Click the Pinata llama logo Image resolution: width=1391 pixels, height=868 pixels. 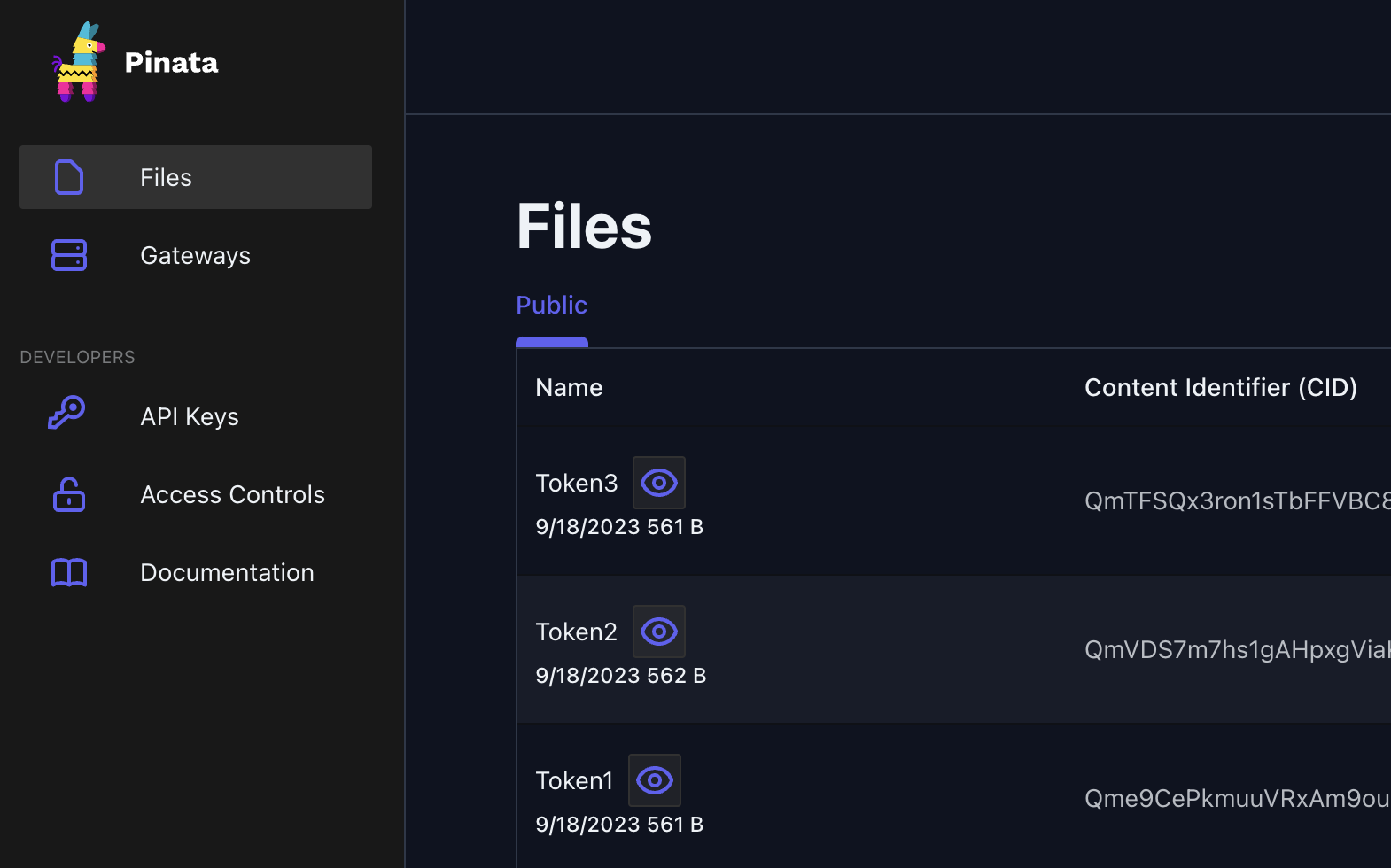(78, 62)
